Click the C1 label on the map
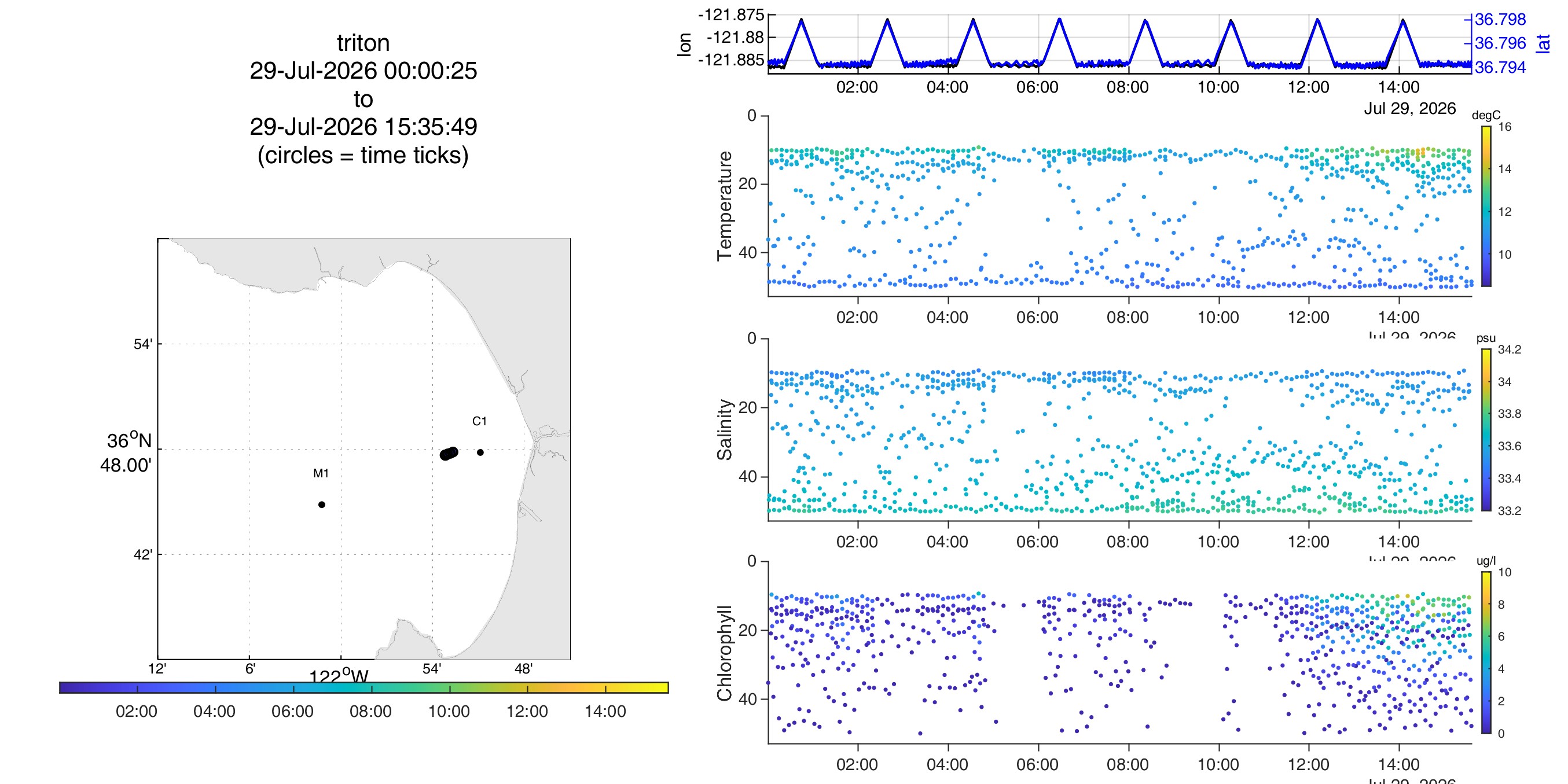 pos(480,421)
